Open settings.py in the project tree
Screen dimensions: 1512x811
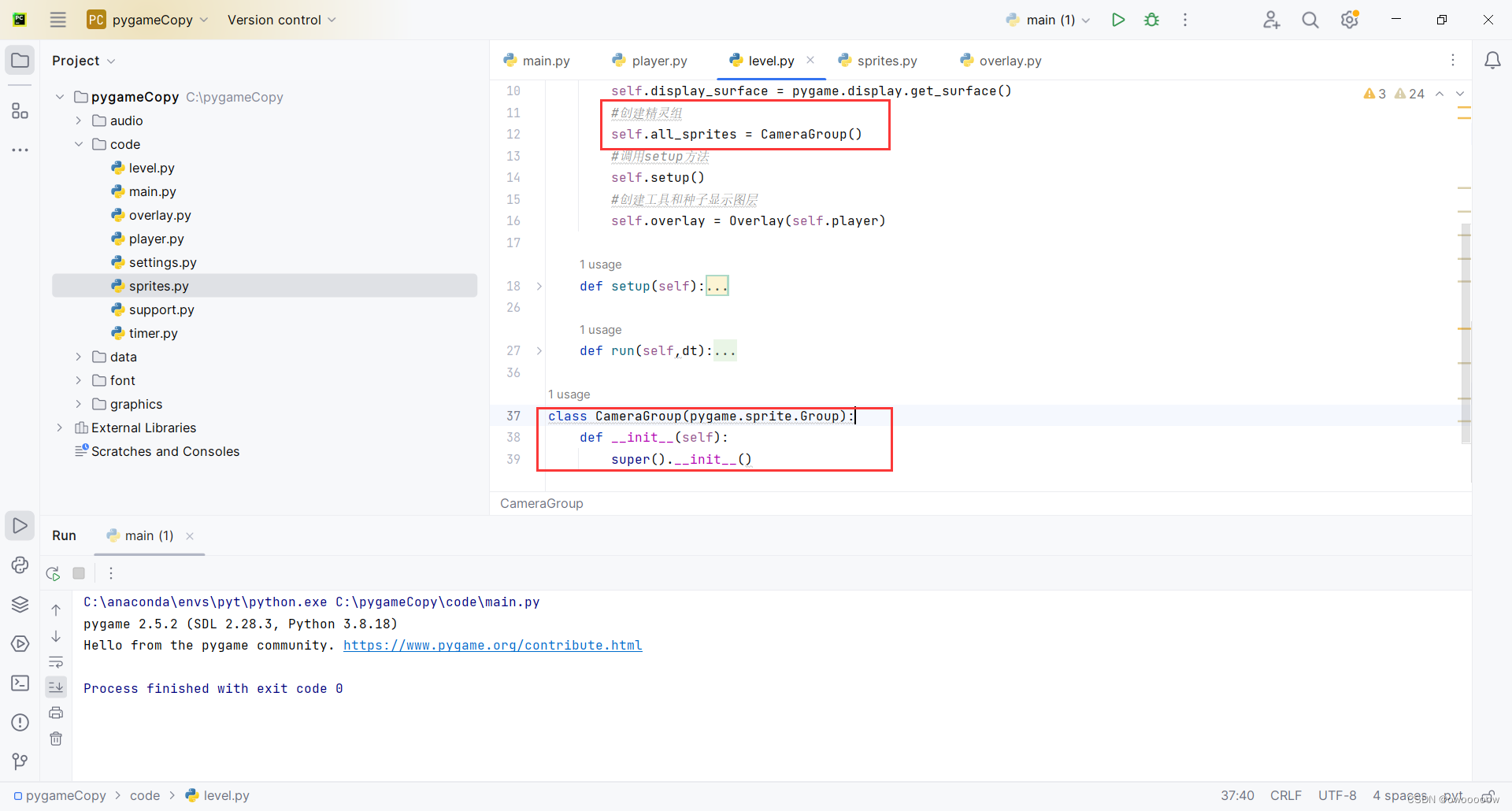point(163,262)
